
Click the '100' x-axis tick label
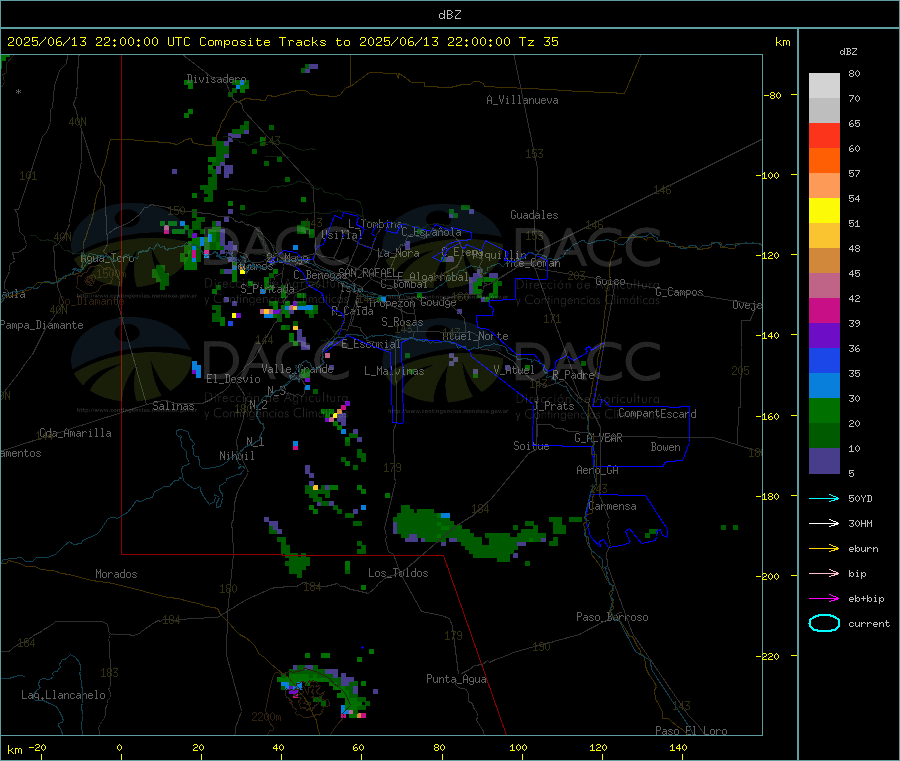518,747
